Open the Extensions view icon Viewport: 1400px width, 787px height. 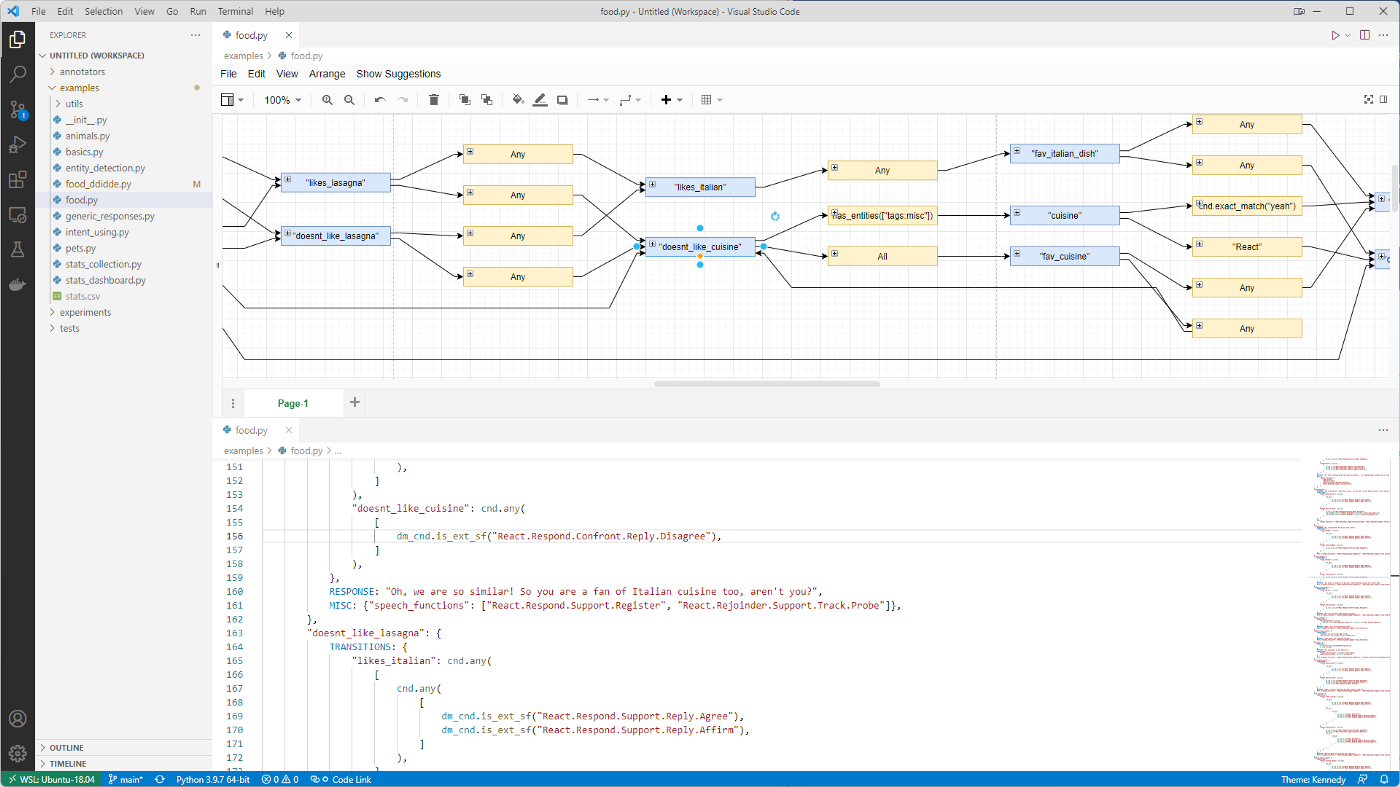pyautogui.click(x=17, y=180)
